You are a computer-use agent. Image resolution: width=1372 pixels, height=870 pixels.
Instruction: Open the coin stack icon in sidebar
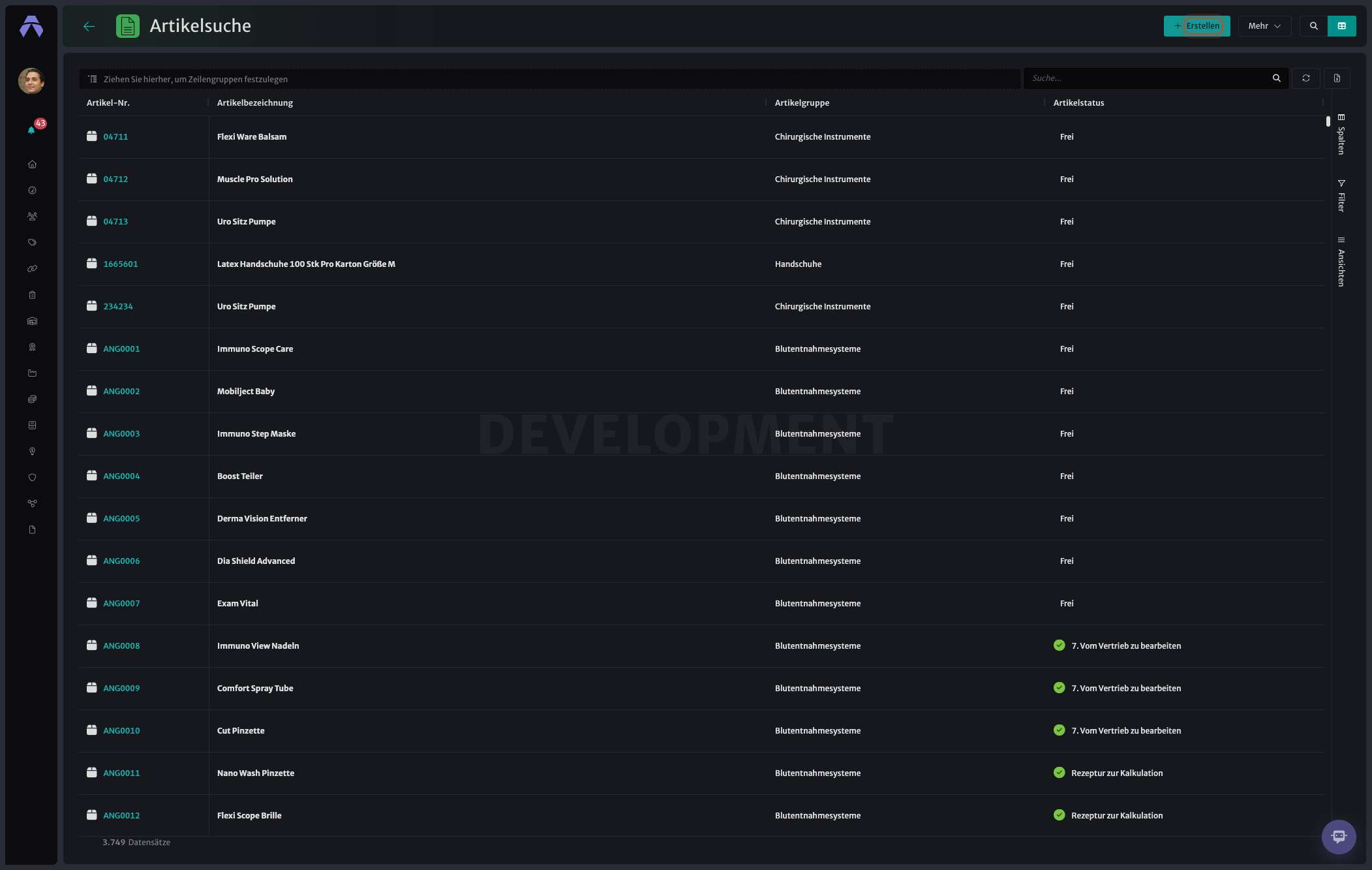(32, 399)
